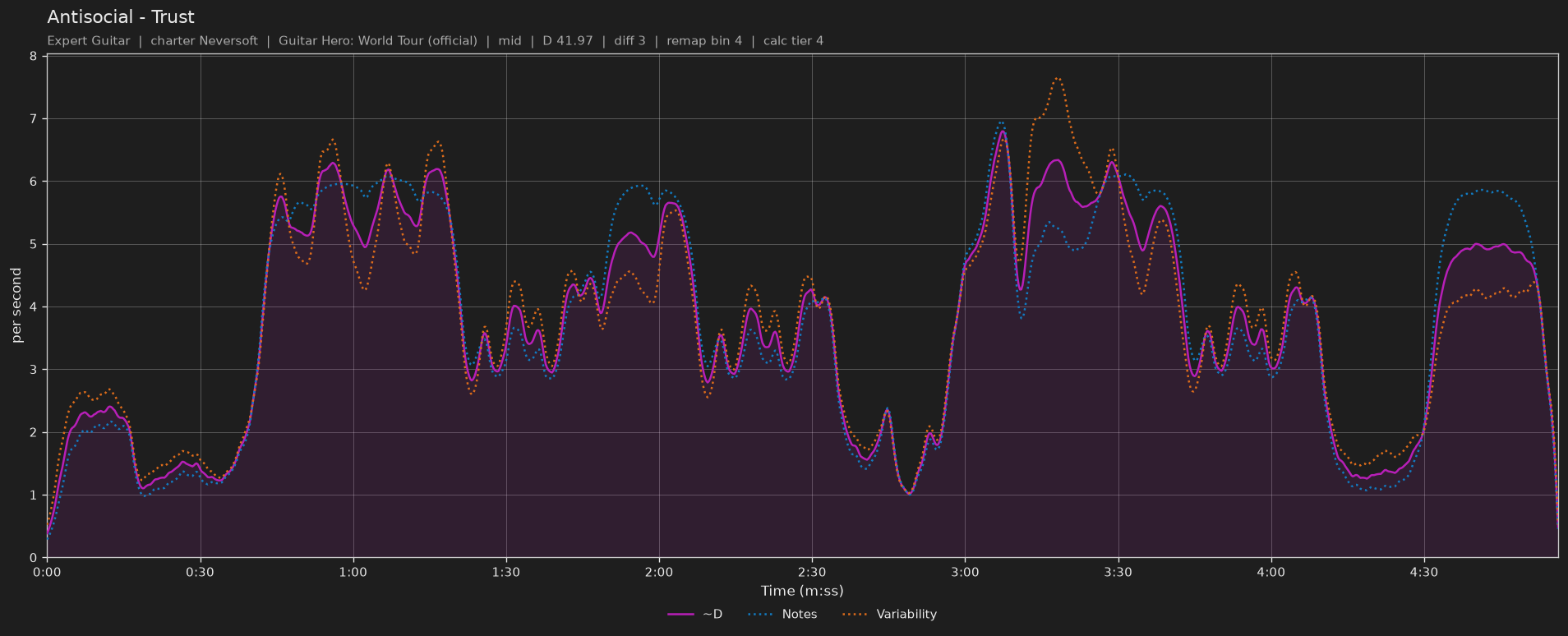
Task: Click the orange dotted Variability legend swatch
Action: (855, 615)
